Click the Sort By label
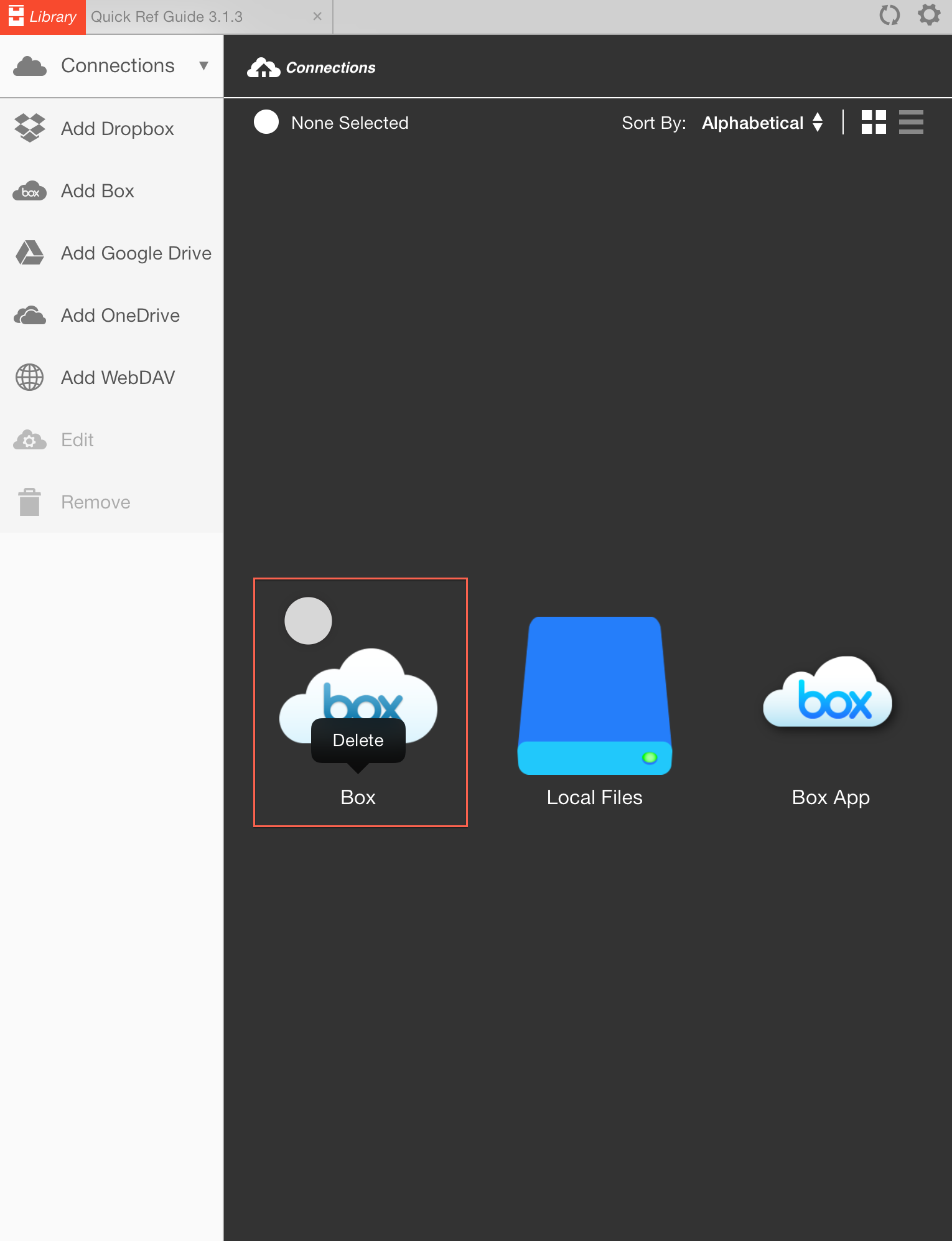 pos(653,123)
